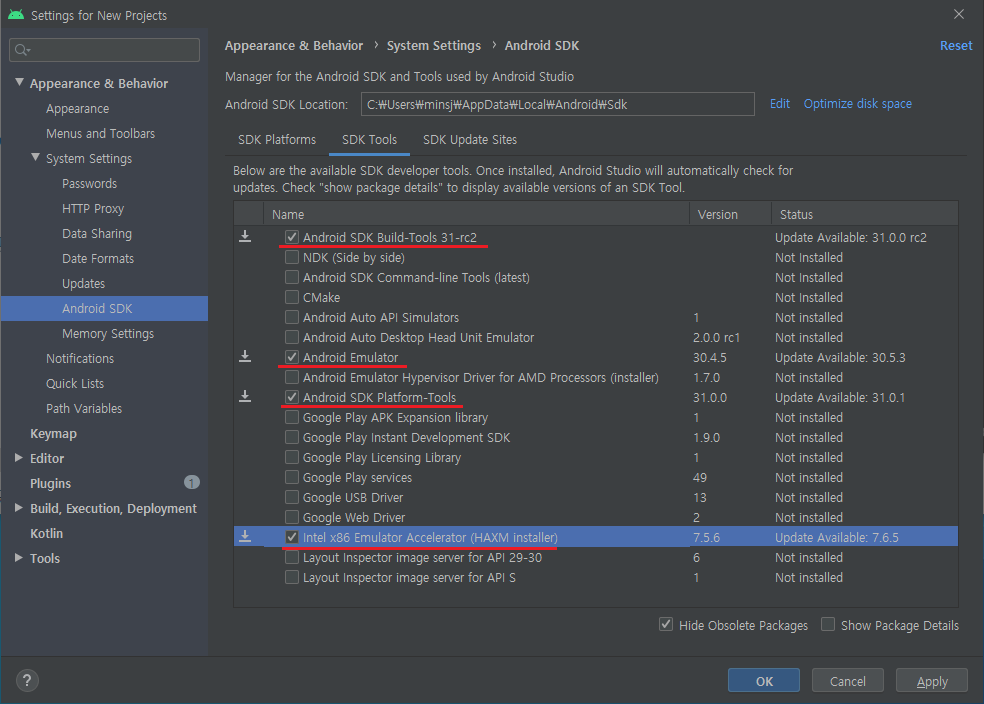Focus the settings search field
984x704 pixels.
pyautogui.click(x=104, y=50)
